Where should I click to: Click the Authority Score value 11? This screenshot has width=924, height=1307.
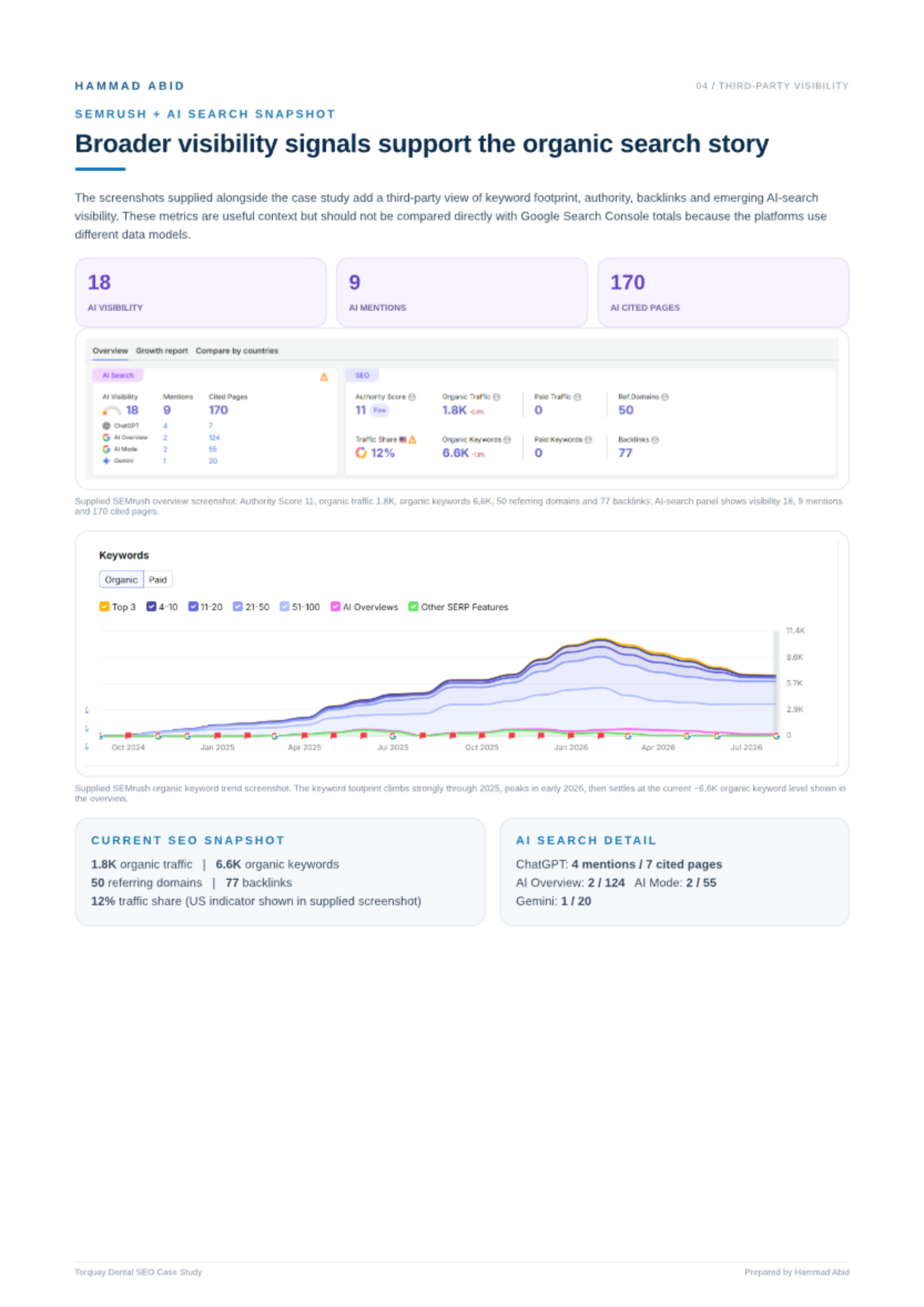[x=361, y=411]
